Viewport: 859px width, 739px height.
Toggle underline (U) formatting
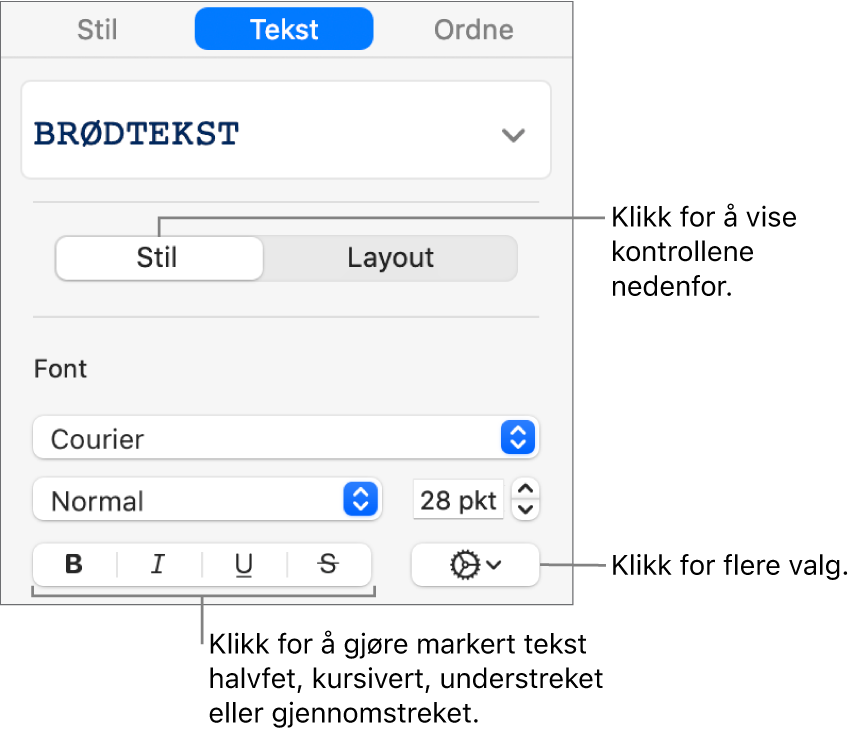pos(244,564)
